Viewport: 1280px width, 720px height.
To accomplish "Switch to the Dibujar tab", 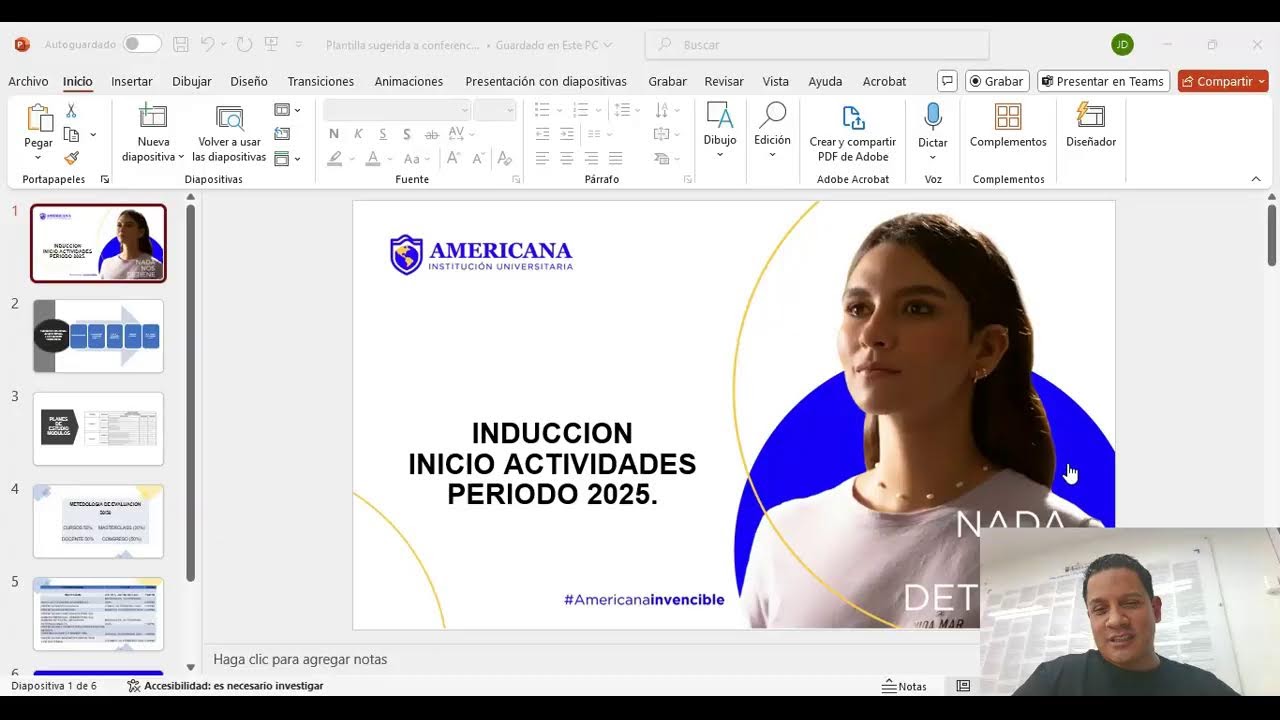I will [x=192, y=81].
